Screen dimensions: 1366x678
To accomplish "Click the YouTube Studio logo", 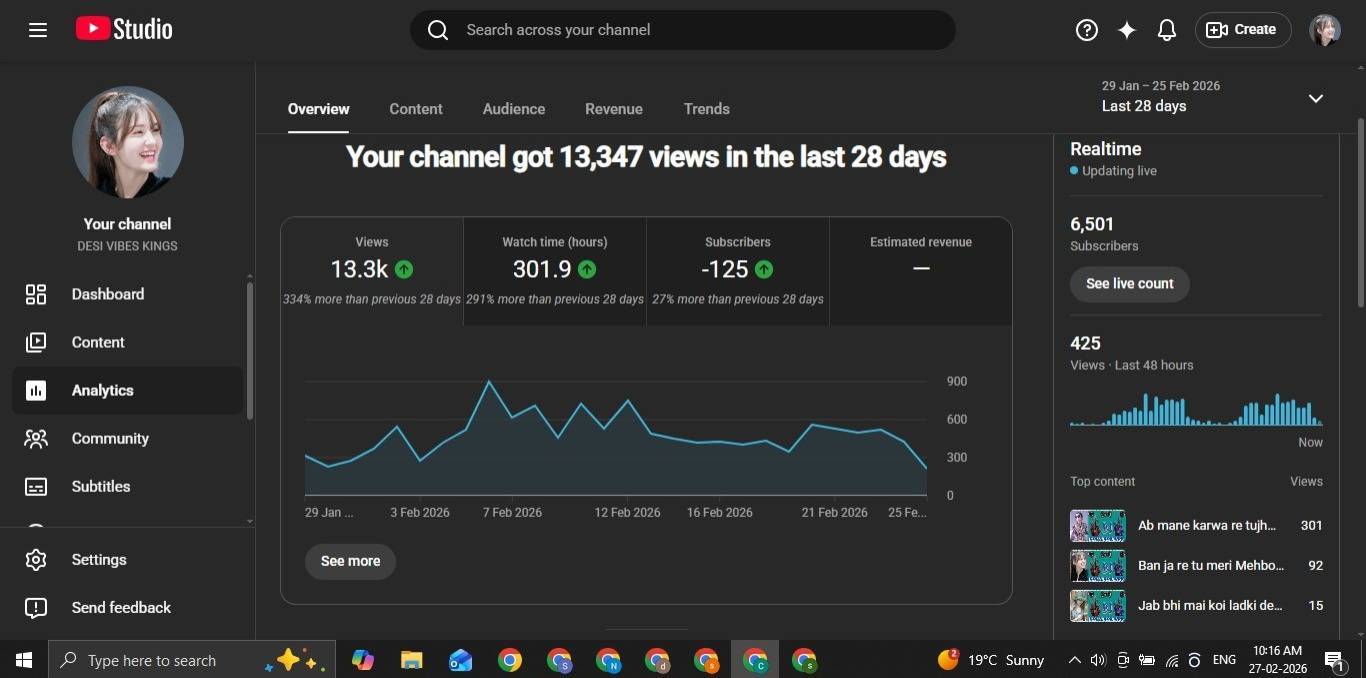I will (x=124, y=30).
